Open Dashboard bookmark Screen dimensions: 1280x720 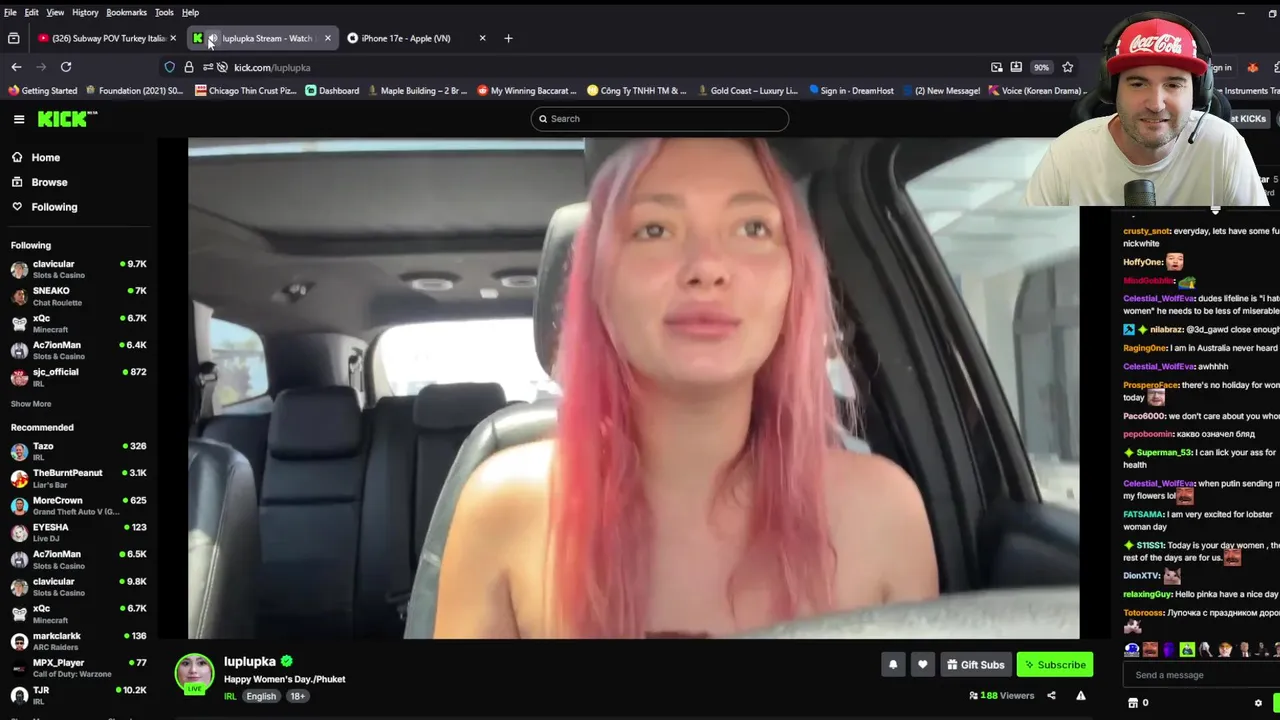(332, 91)
